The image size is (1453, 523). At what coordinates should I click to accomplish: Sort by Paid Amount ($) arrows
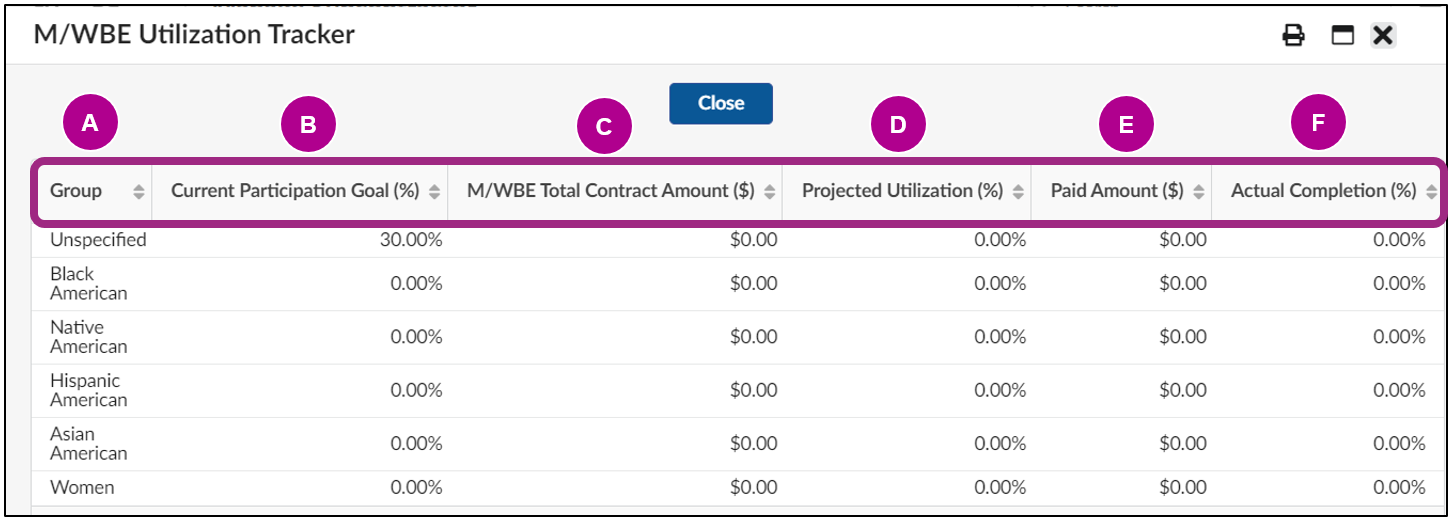1199,191
